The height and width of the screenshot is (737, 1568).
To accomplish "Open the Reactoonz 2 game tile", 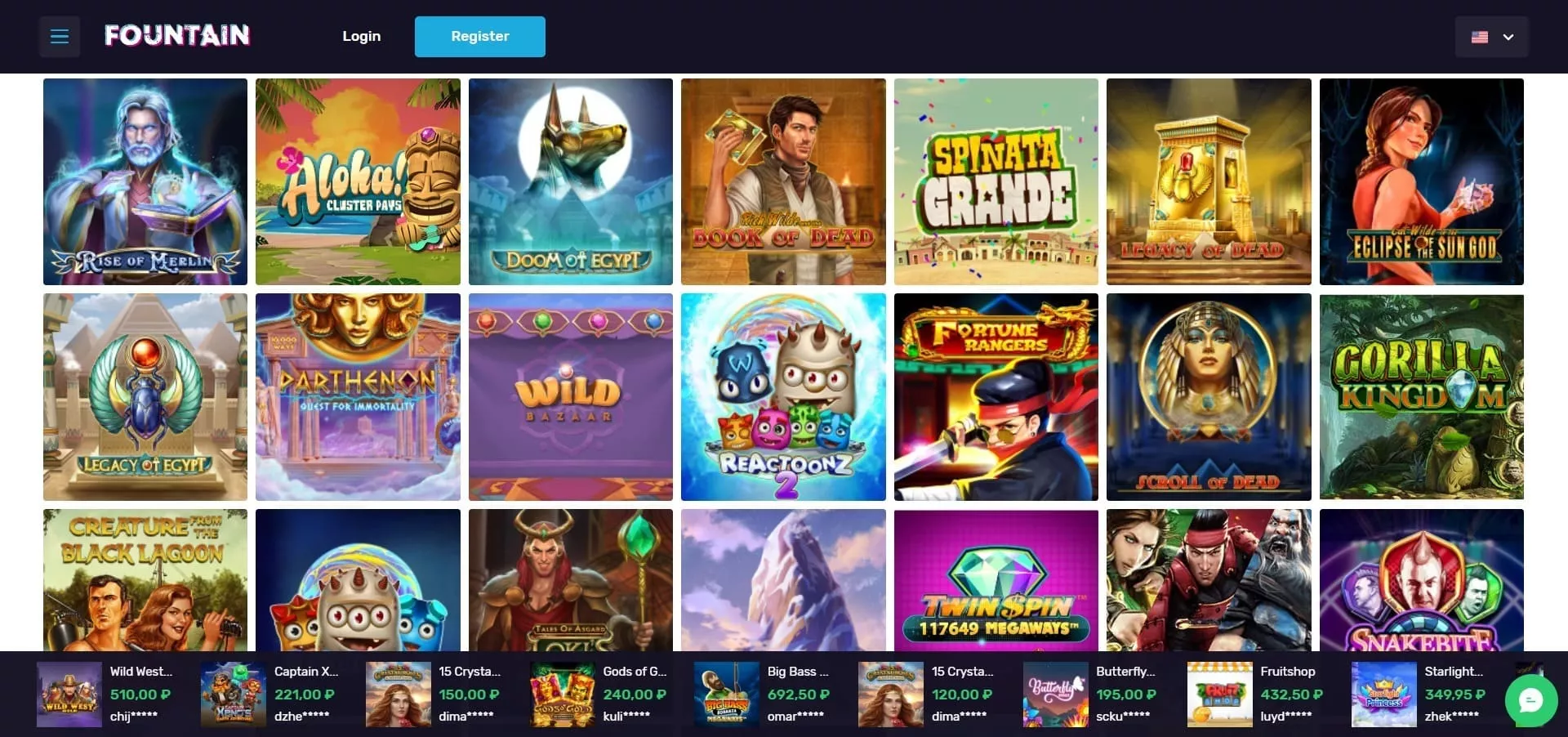I will point(783,397).
